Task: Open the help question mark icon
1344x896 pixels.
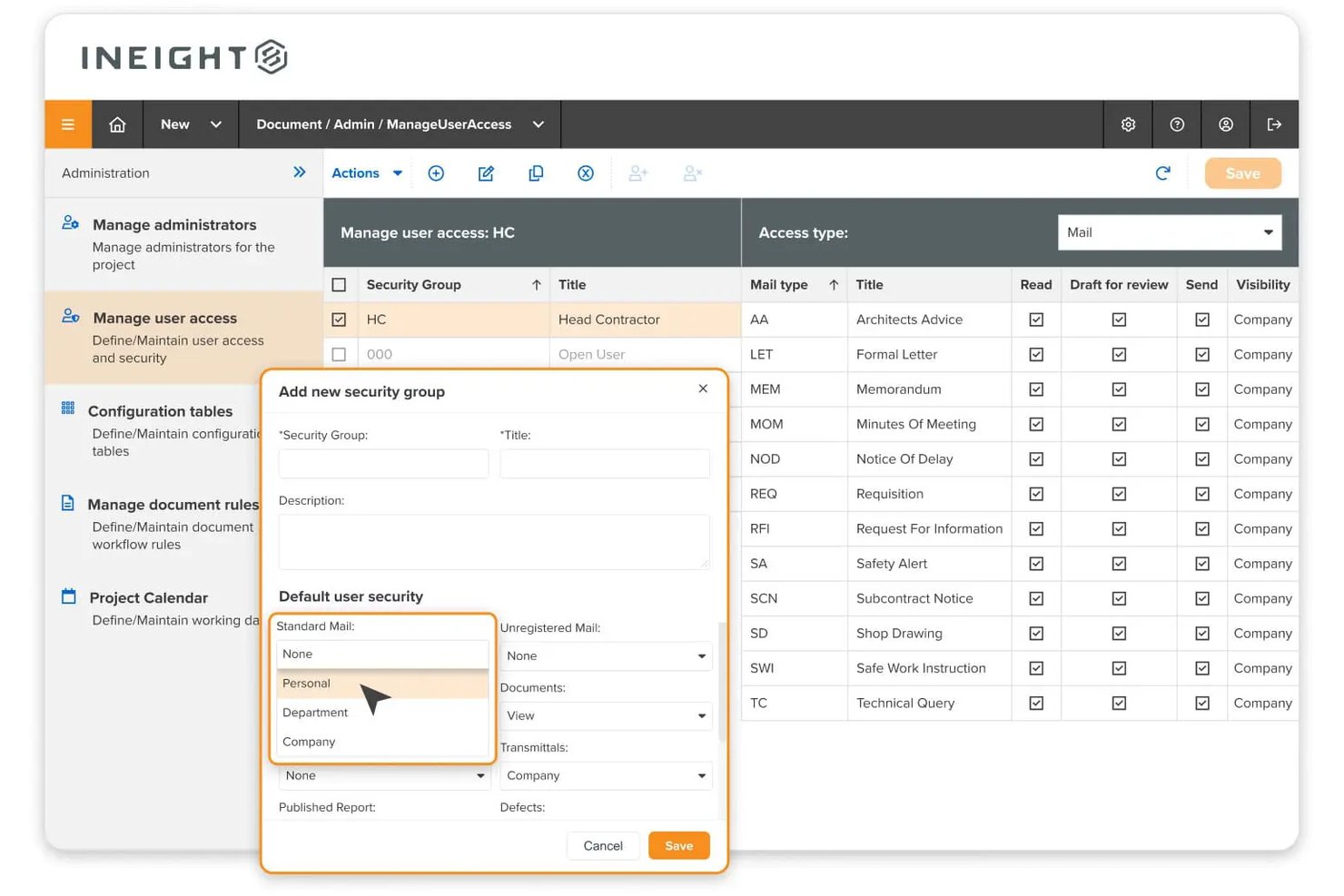Action: click(x=1177, y=124)
